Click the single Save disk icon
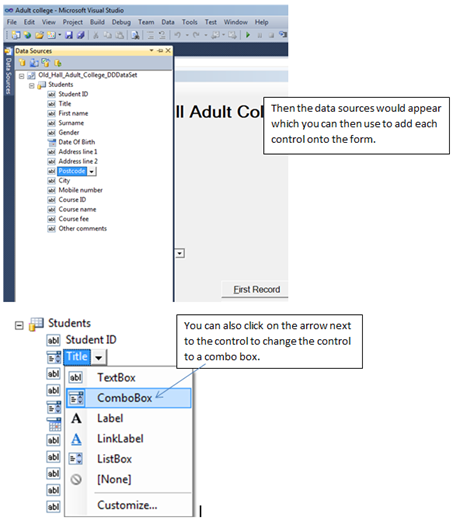The image size is (455, 526). pyautogui.click(x=69, y=35)
